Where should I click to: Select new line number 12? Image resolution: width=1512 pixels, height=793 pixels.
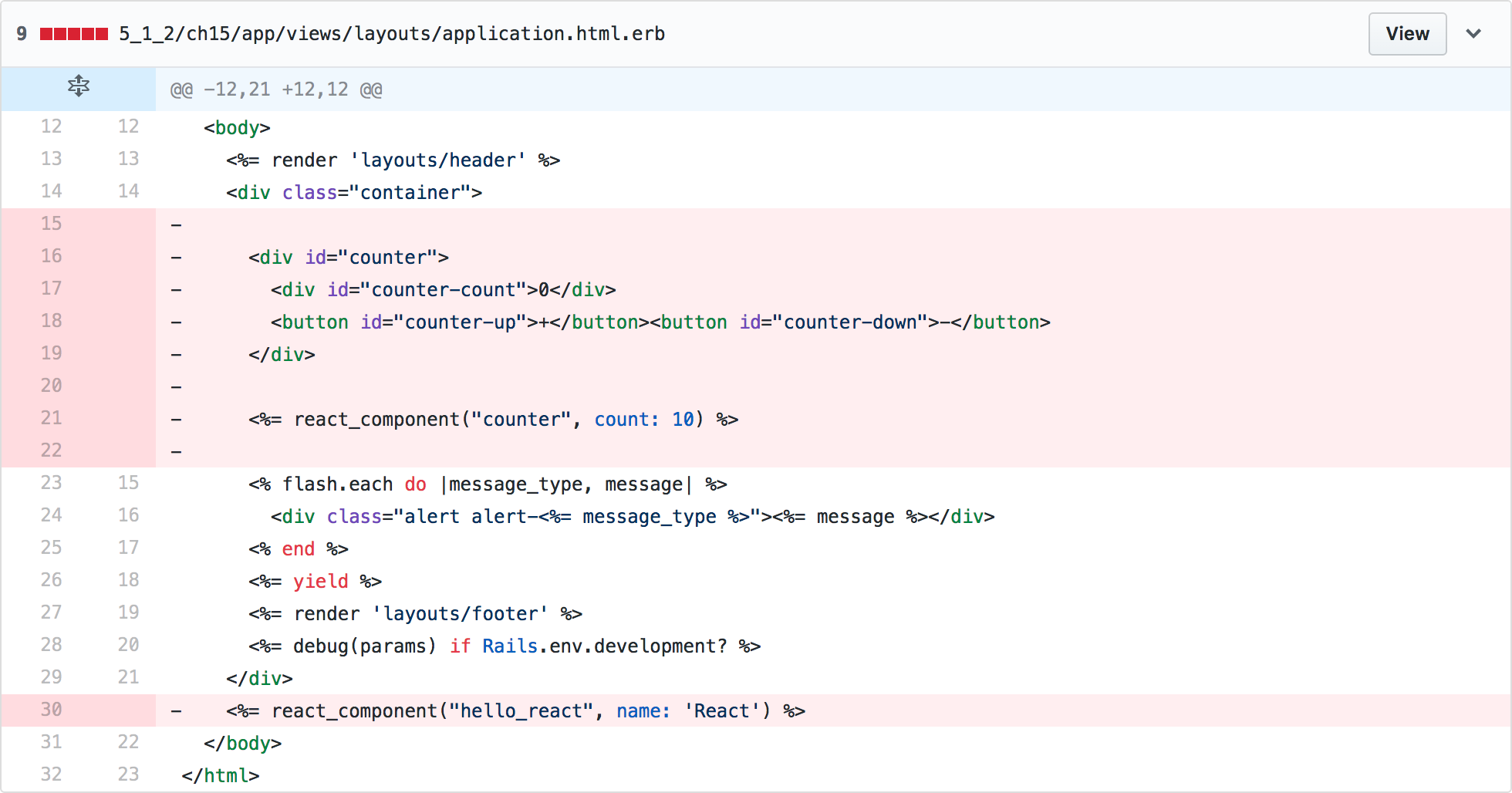pyautogui.click(x=128, y=127)
